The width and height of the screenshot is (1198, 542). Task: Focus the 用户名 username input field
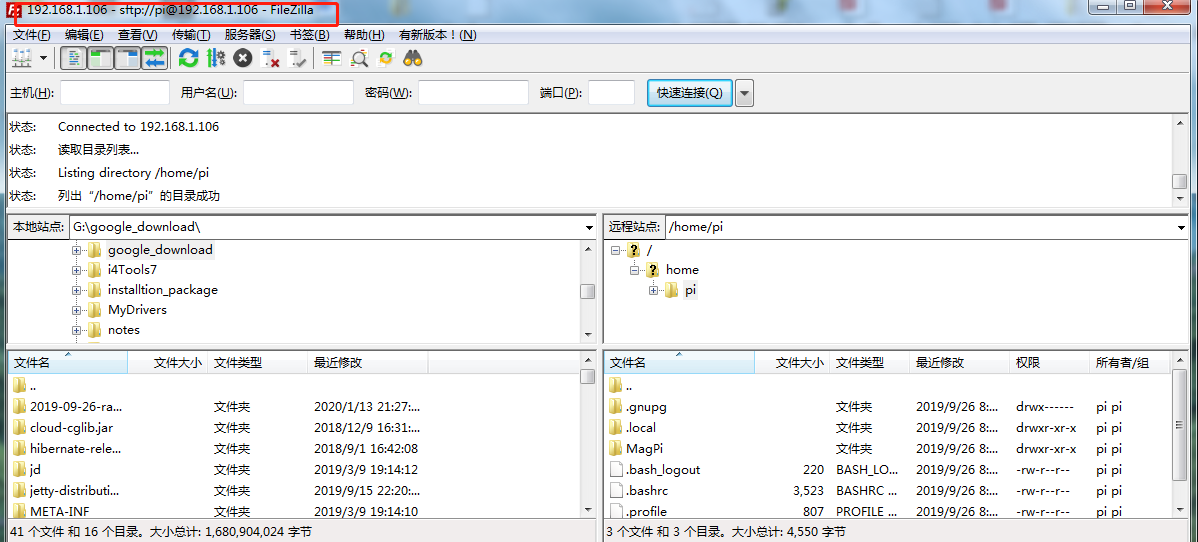pyautogui.click(x=298, y=92)
